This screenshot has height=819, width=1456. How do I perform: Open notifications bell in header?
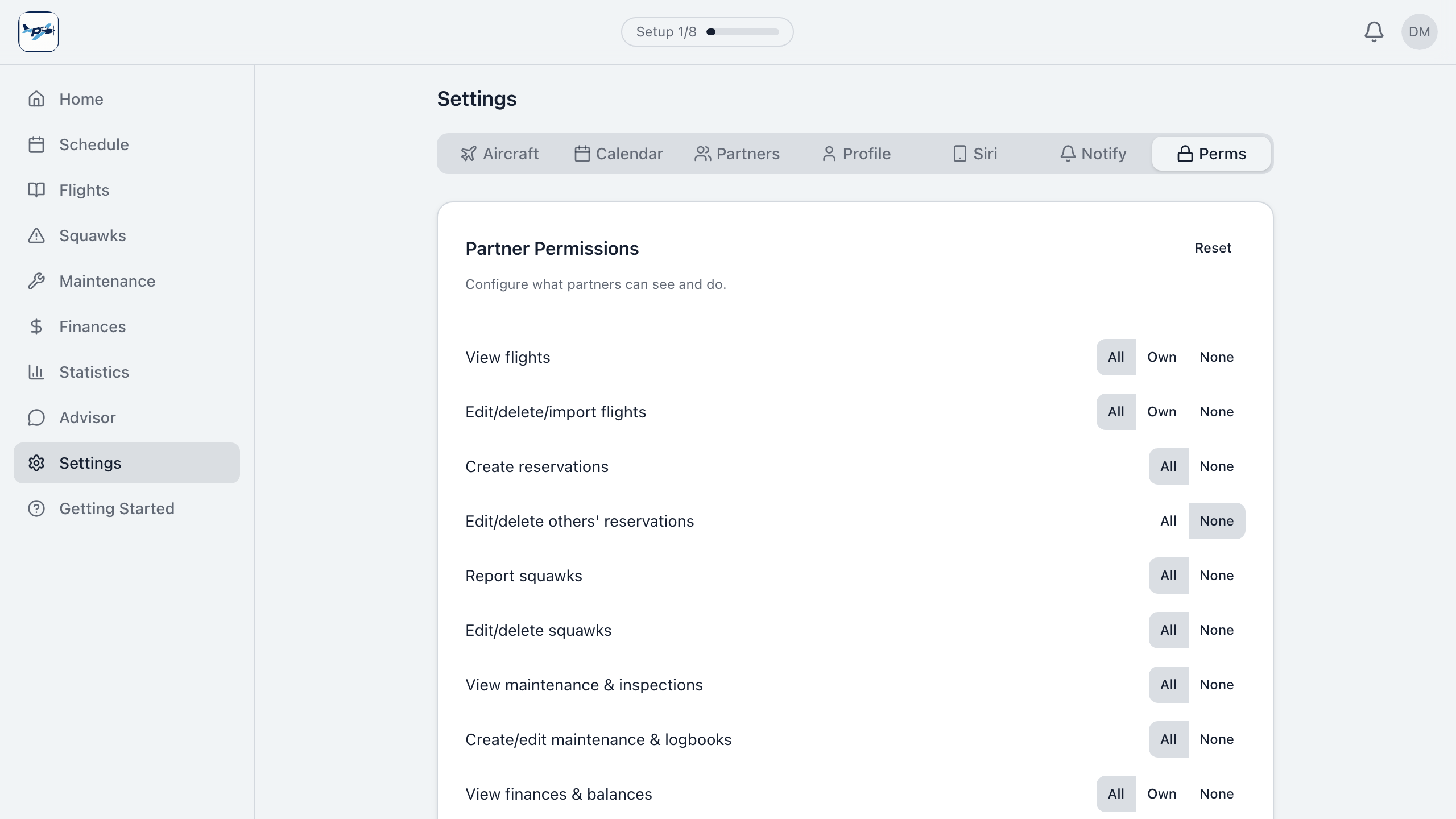click(x=1374, y=32)
